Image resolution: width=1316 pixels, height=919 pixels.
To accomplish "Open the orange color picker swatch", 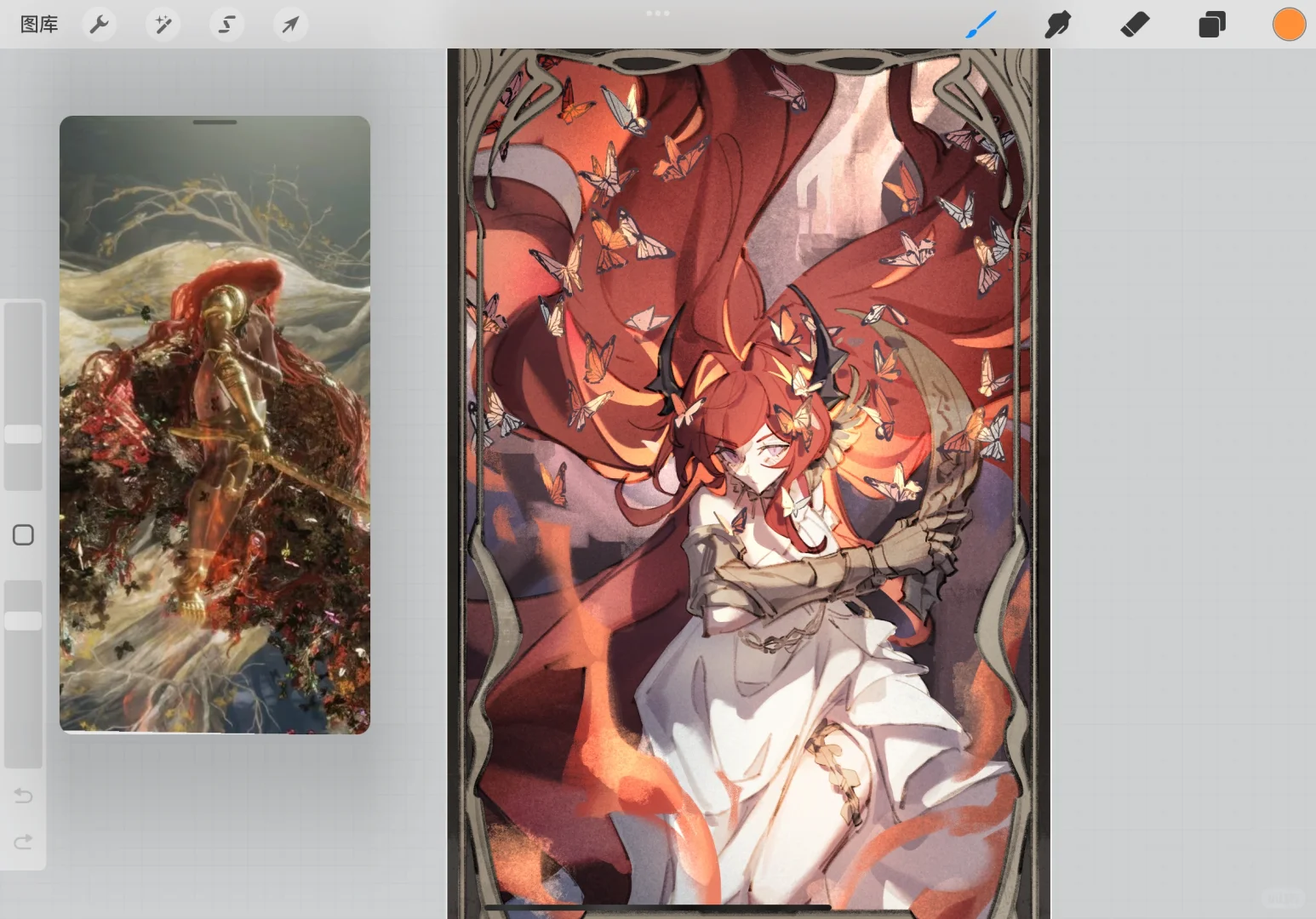I will 1289,25.
